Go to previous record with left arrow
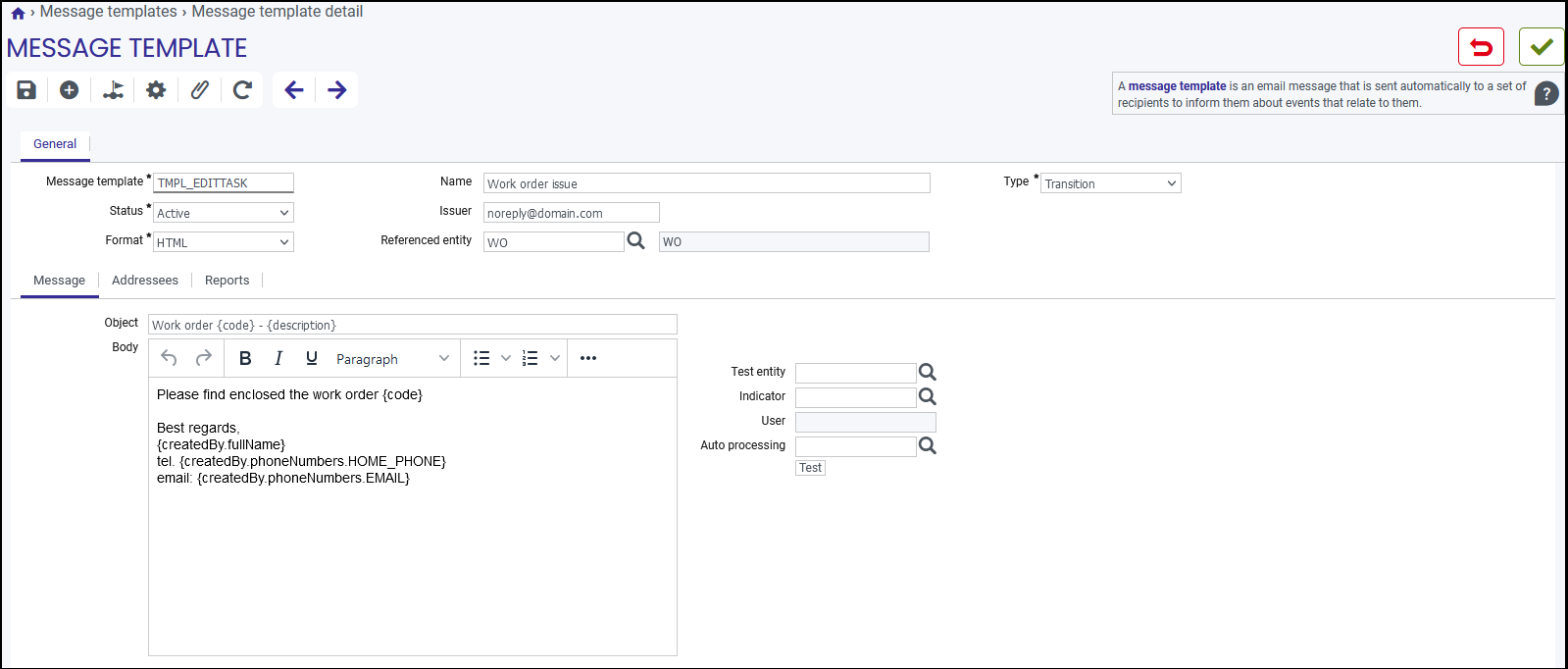 (294, 90)
